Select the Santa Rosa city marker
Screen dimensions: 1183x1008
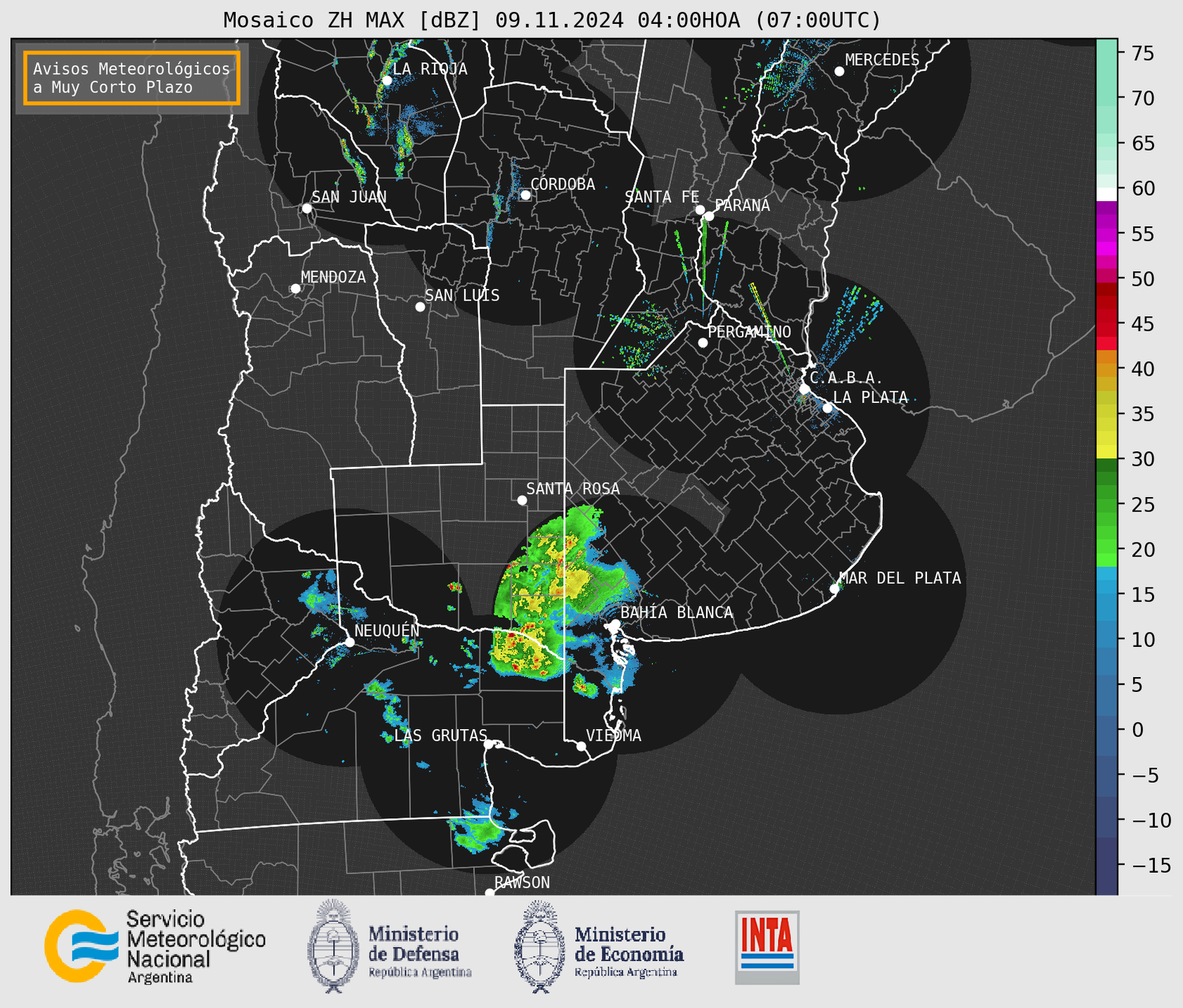pos(522,500)
